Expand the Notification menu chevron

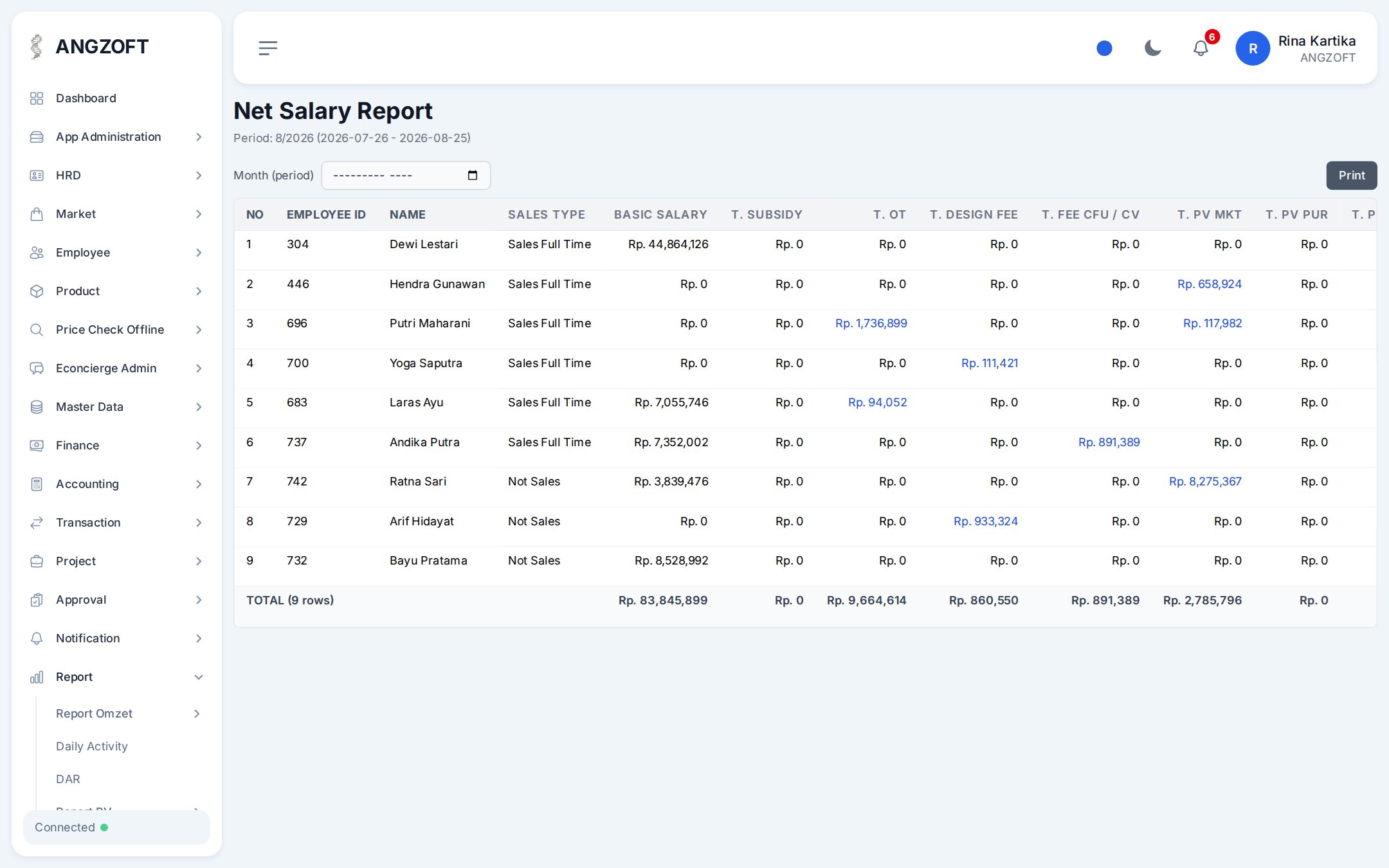tap(199, 638)
